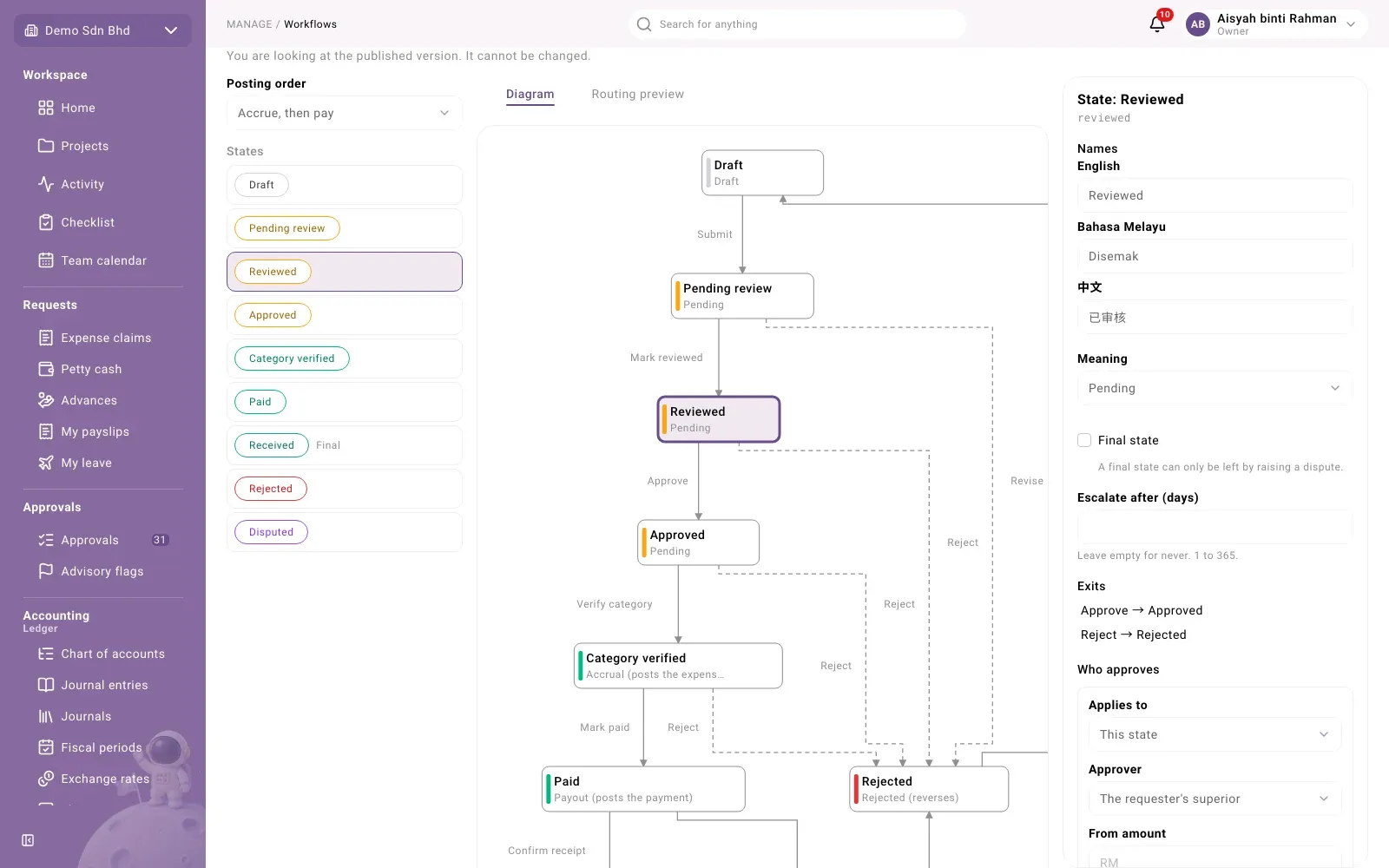Screen dimensions: 1389x868
Task: Click the Search for anything field
Action: click(797, 24)
